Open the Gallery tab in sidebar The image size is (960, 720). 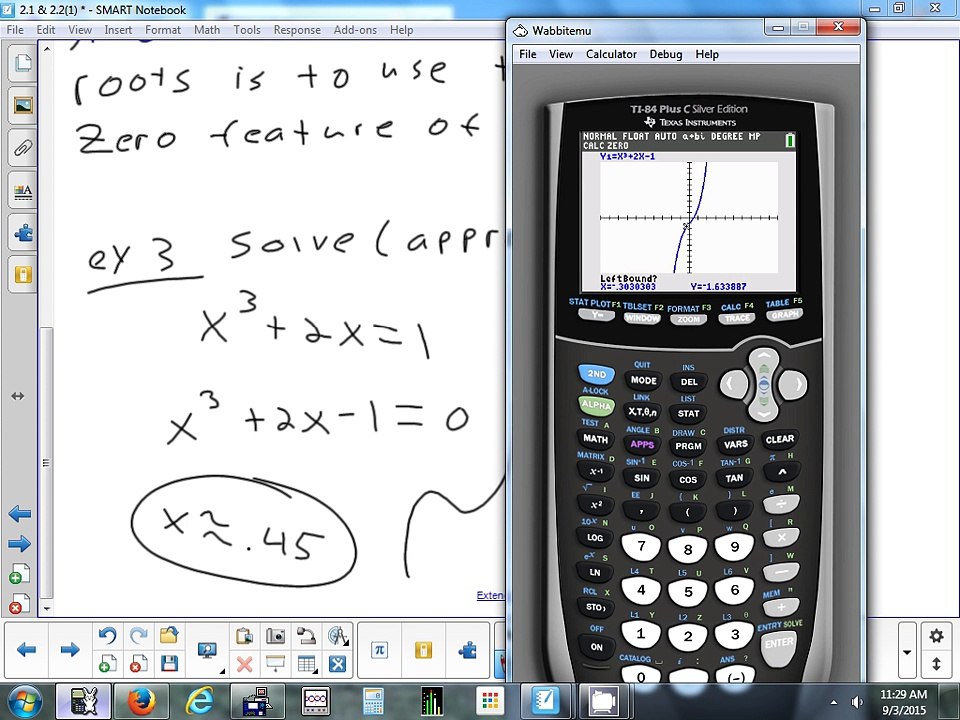[23, 105]
